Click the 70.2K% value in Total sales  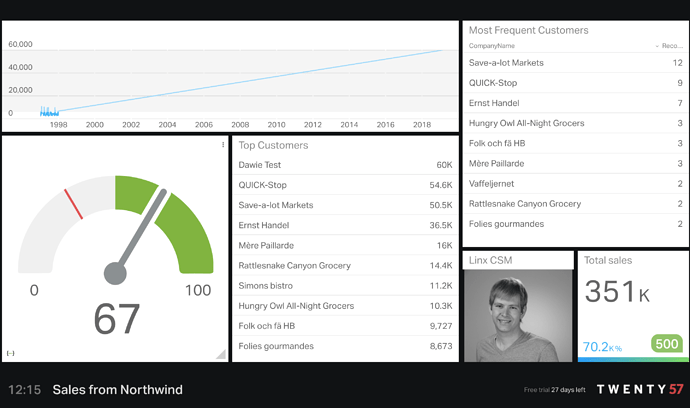pyautogui.click(x=602, y=347)
